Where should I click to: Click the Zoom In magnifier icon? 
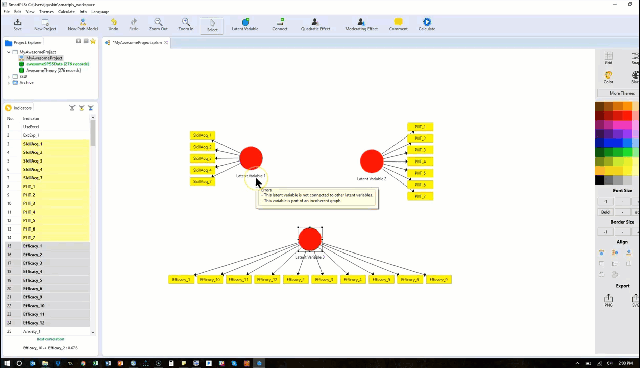click(186, 24)
